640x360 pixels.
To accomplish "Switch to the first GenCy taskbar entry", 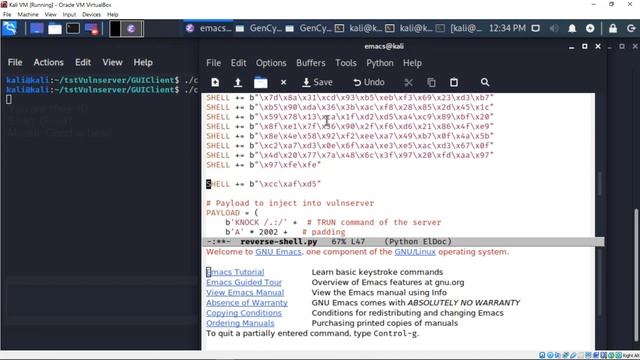I will [x=259, y=28].
